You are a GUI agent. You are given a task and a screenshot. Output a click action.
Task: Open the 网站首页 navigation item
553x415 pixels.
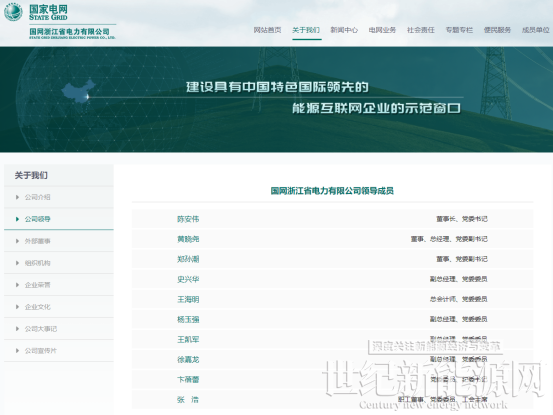coord(267,30)
